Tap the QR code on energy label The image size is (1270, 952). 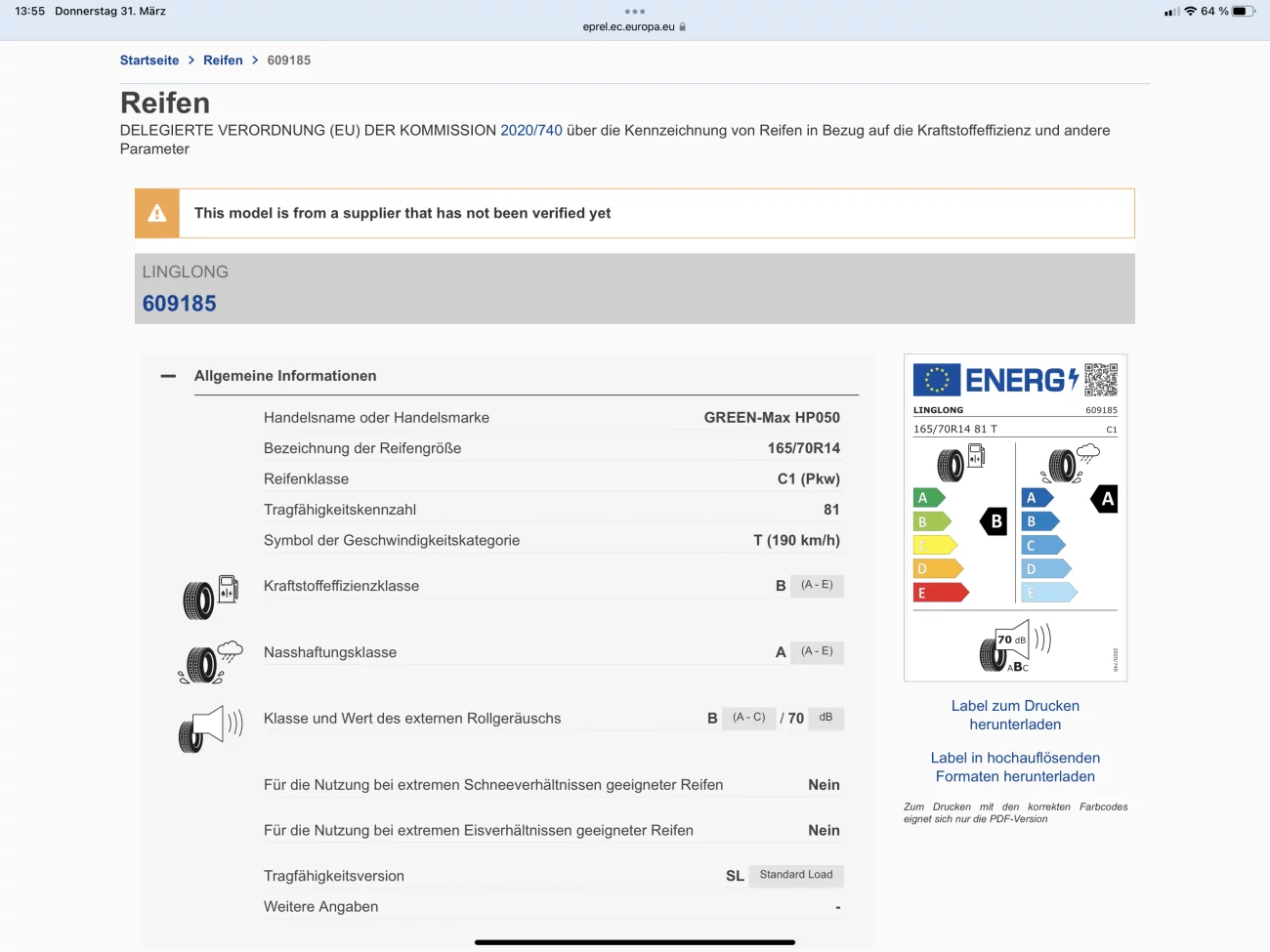[1101, 380]
